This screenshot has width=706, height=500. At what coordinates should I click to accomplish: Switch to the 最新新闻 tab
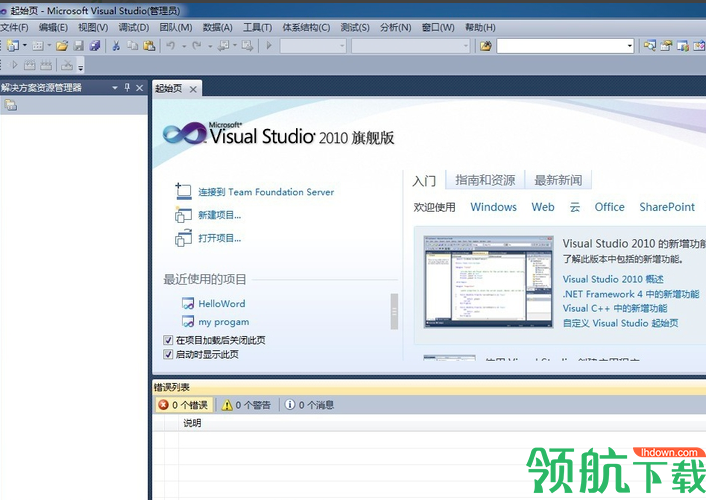[558, 180]
